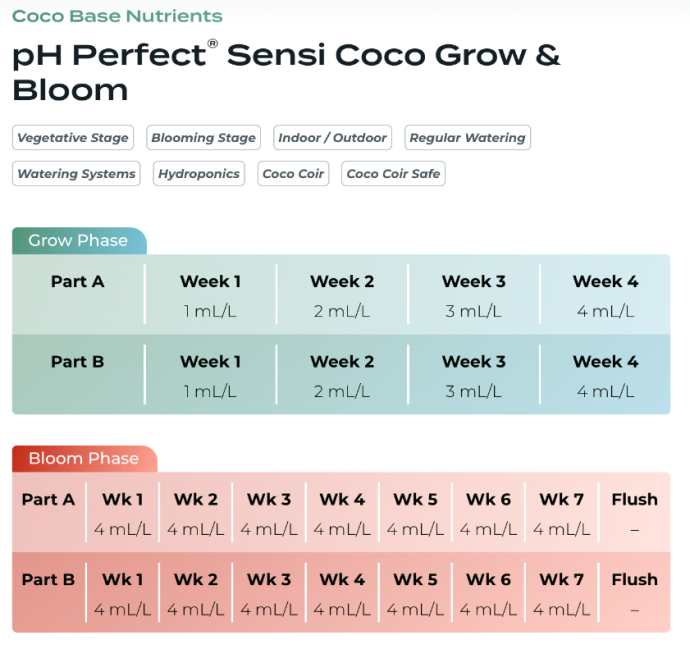Viewport: 690px width, 649px height.
Task: Click the Vegetative Stage tag
Action: point(73,138)
